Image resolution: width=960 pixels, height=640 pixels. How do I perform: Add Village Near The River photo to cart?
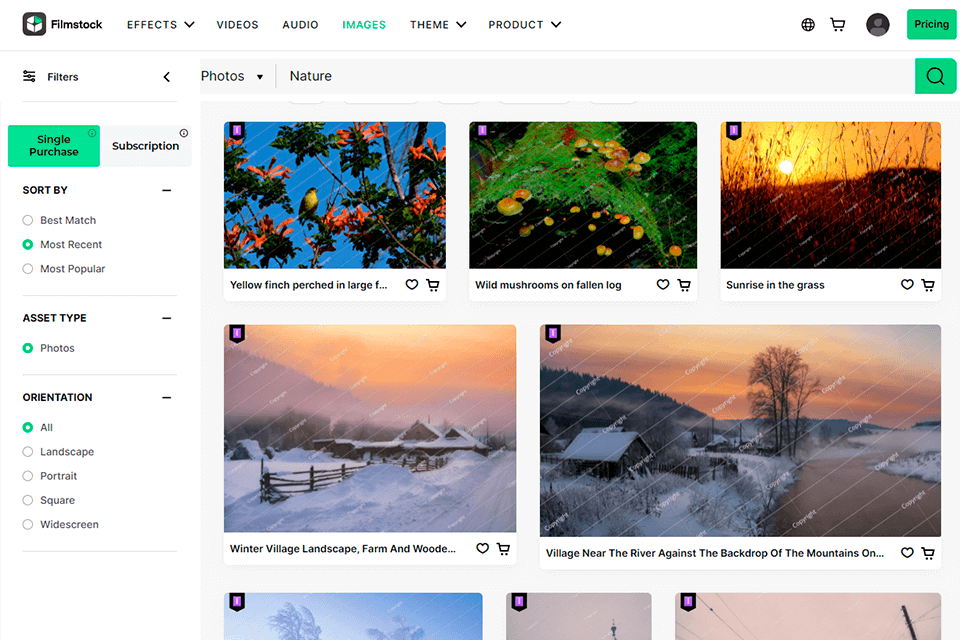click(928, 553)
